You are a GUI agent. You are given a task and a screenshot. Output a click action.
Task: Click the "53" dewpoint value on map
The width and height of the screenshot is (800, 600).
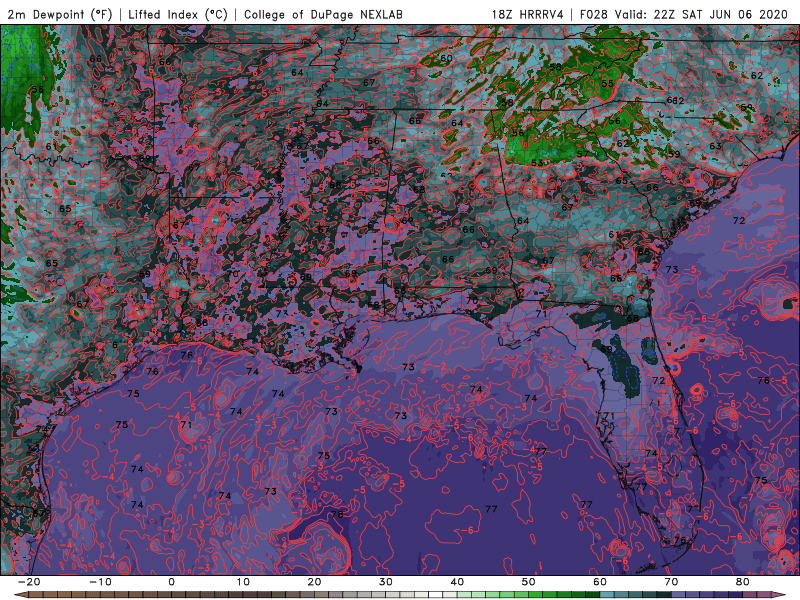click(x=537, y=163)
